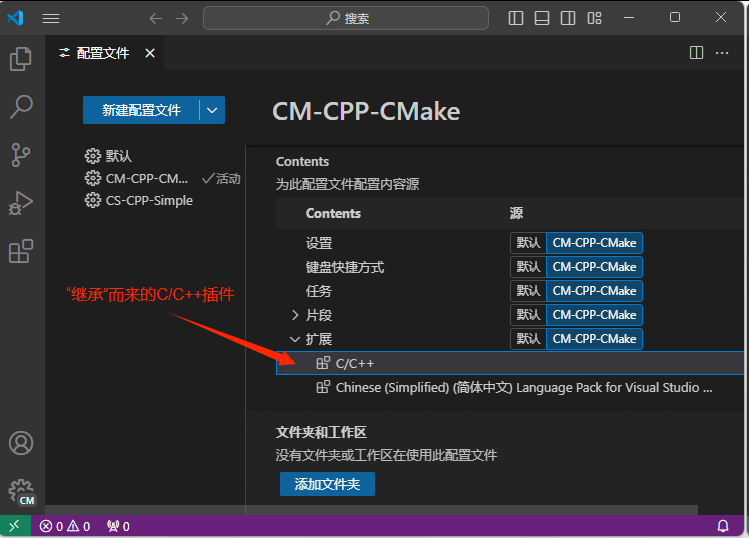Click the forwarded ports status indicator

118,526
